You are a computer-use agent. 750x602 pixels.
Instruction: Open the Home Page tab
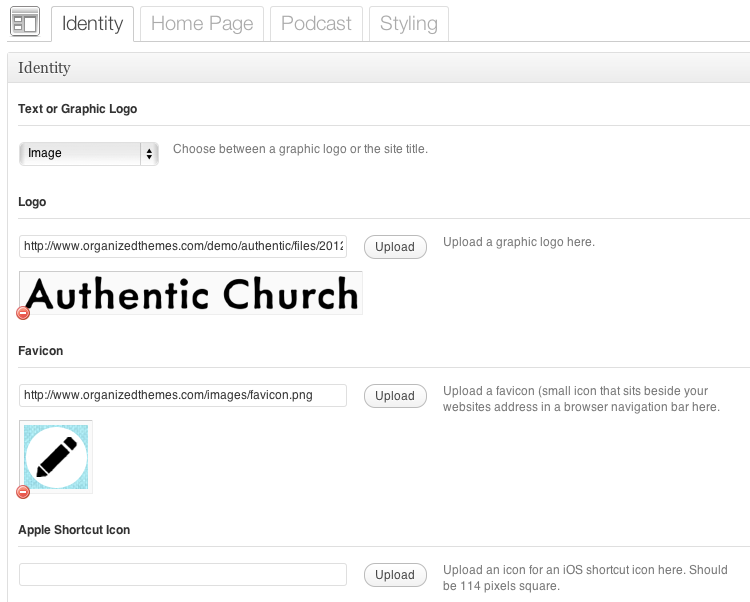pos(202,24)
